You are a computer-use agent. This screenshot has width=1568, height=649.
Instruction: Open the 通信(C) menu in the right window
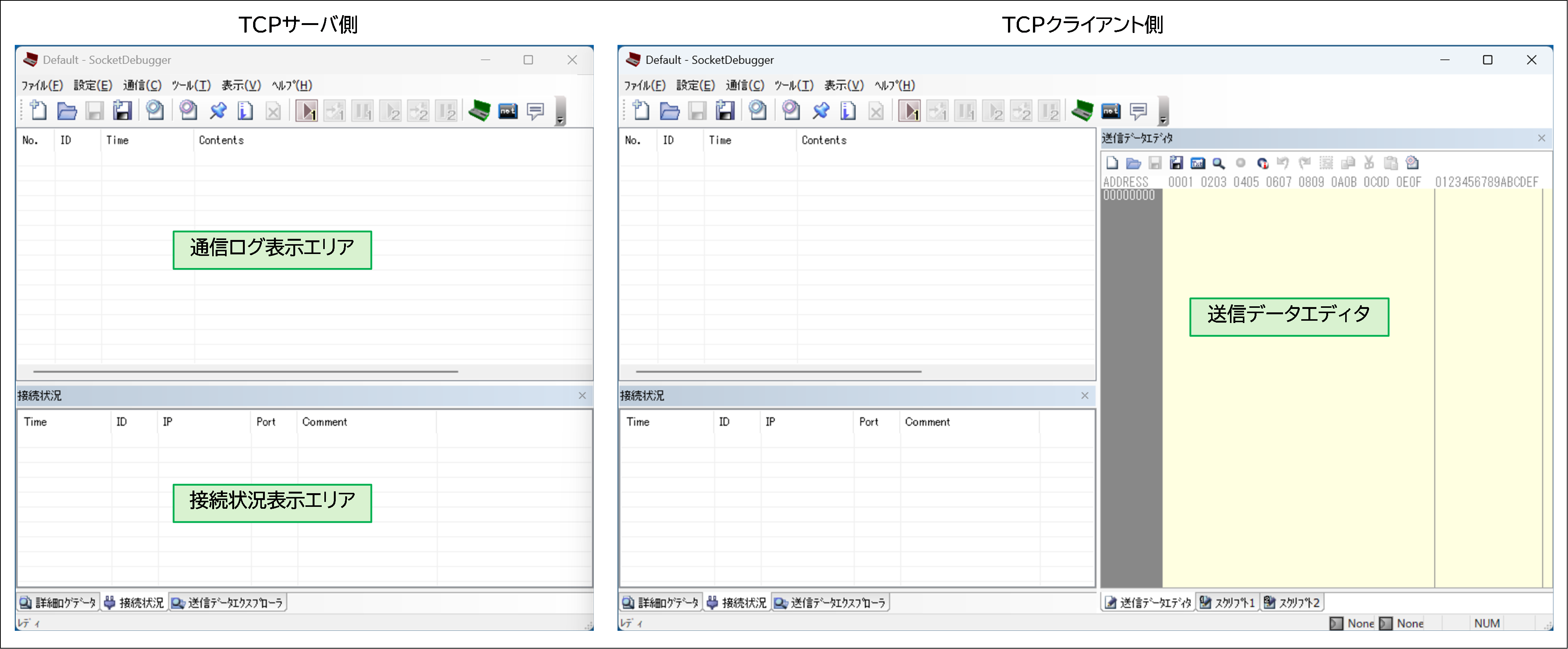coord(745,85)
